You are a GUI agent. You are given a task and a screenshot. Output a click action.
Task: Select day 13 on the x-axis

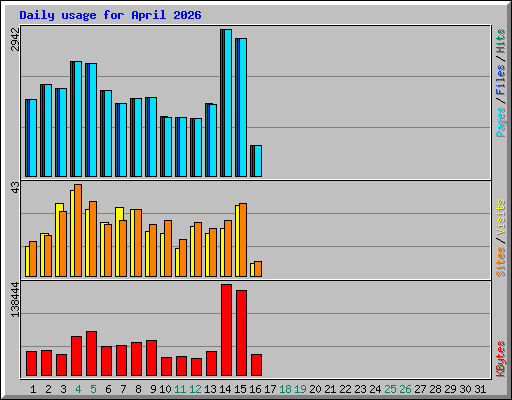[x=210, y=389]
